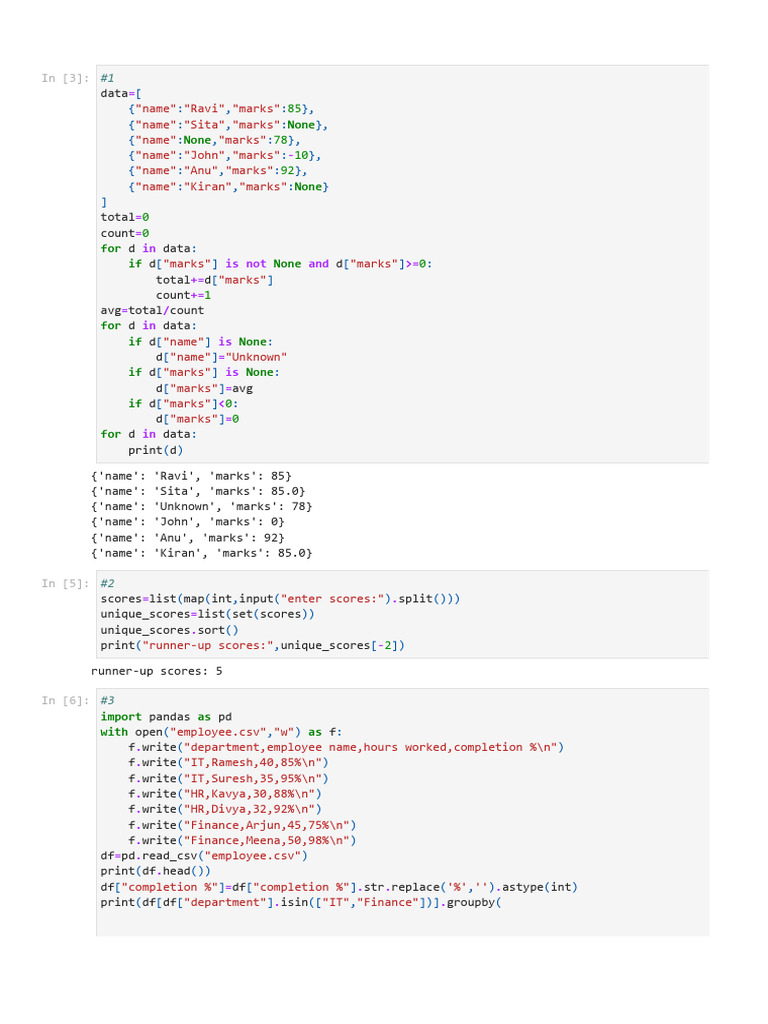Click the d["marks"]=avg line
768x1024 pixels.
click(204, 389)
